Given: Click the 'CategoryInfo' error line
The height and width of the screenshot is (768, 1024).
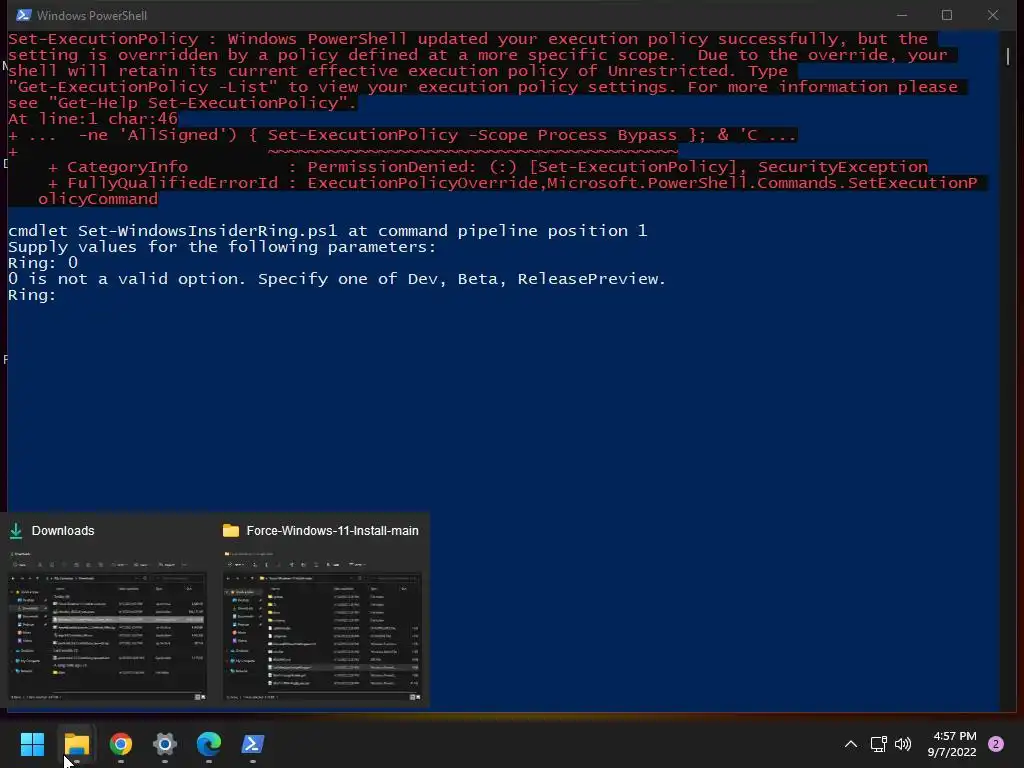Looking at the screenshot, I should (x=488, y=167).
